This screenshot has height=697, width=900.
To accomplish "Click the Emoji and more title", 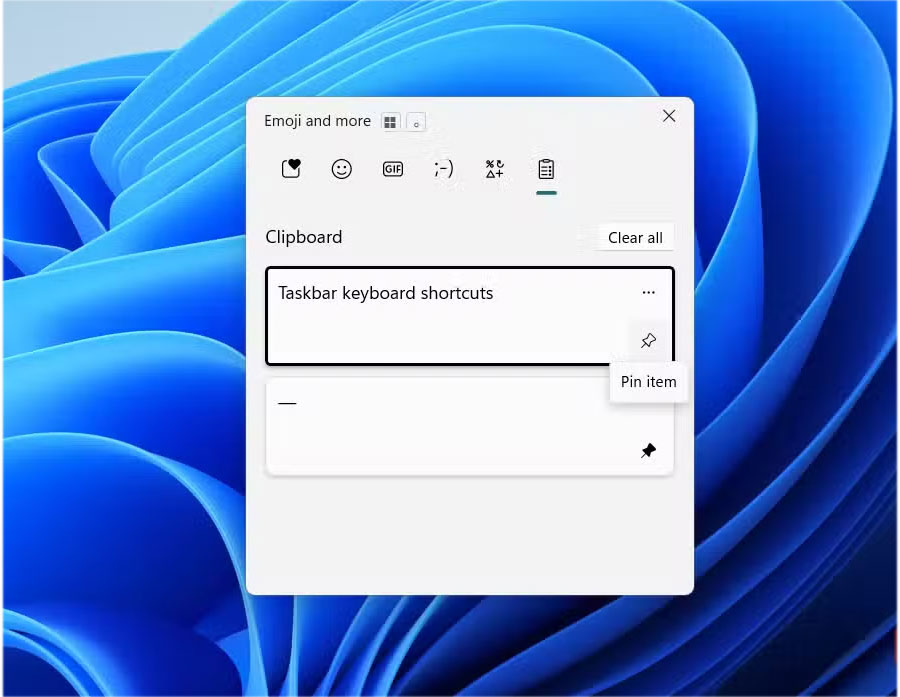I will [317, 120].
